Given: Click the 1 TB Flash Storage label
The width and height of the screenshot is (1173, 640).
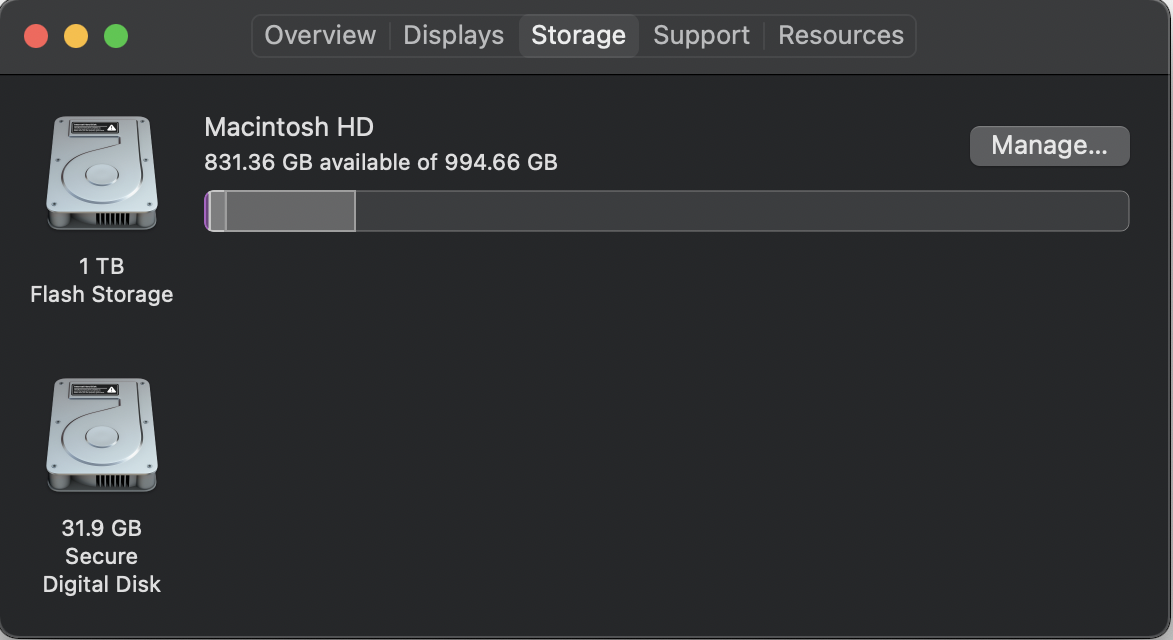Looking at the screenshot, I should pyautogui.click(x=101, y=280).
